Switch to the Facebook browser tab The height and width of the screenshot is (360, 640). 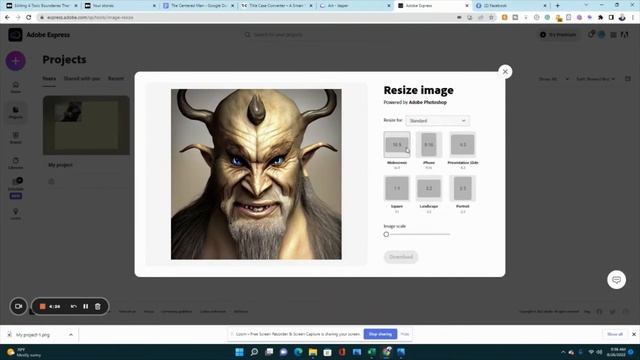pos(510,6)
